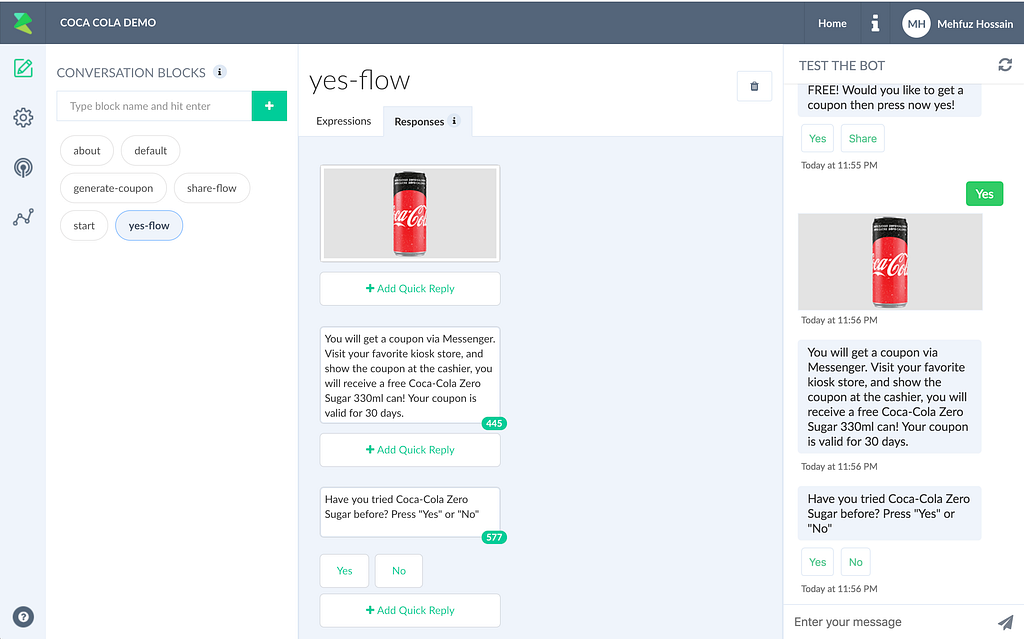
Task: Open the share-flow conversation block
Action: click(x=212, y=188)
